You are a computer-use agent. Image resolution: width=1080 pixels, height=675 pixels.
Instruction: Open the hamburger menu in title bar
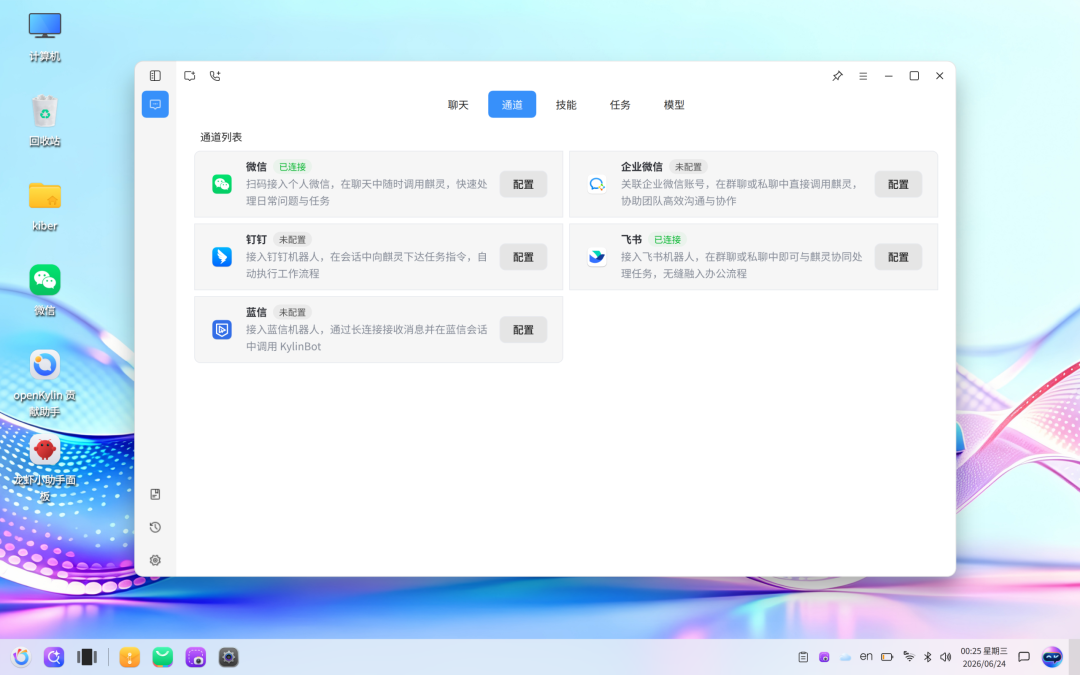click(x=863, y=76)
